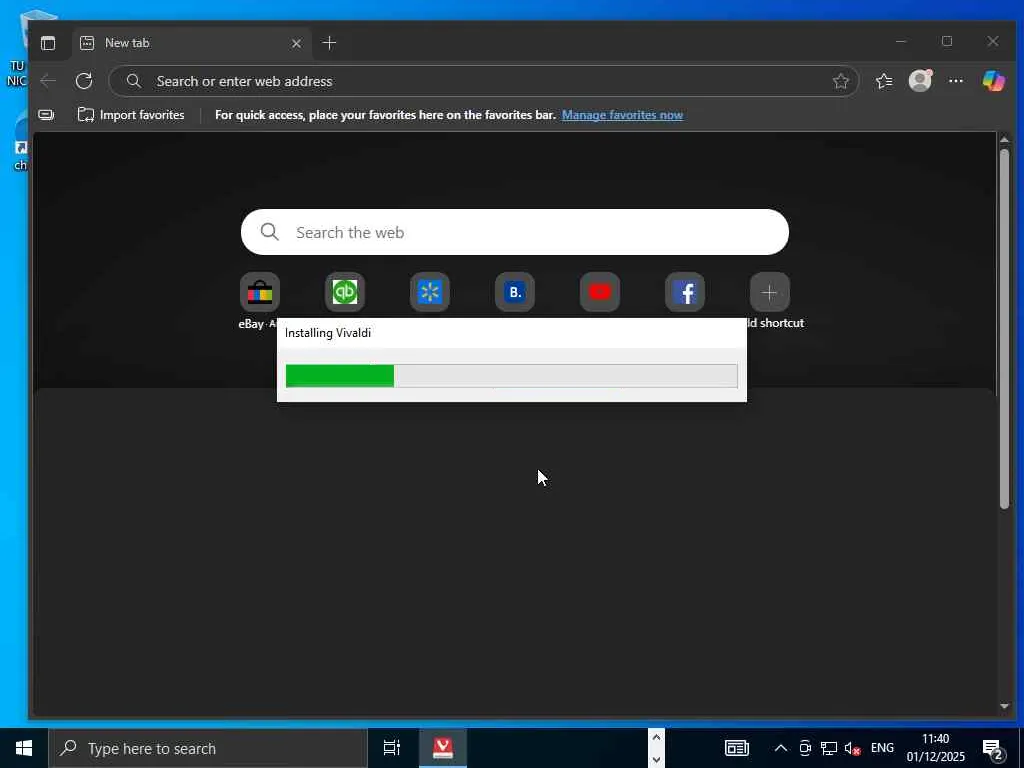The width and height of the screenshot is (1024, 768).
Task: Open Settings and more ellipsis menu
Action: tap(956, 81)
